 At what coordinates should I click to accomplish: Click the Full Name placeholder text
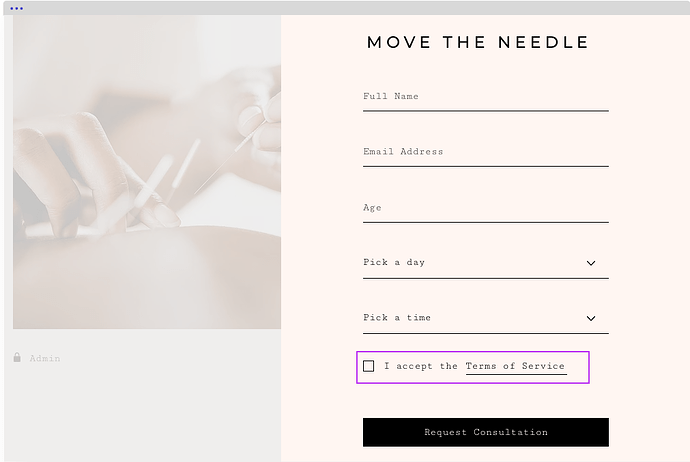(391, 96)
